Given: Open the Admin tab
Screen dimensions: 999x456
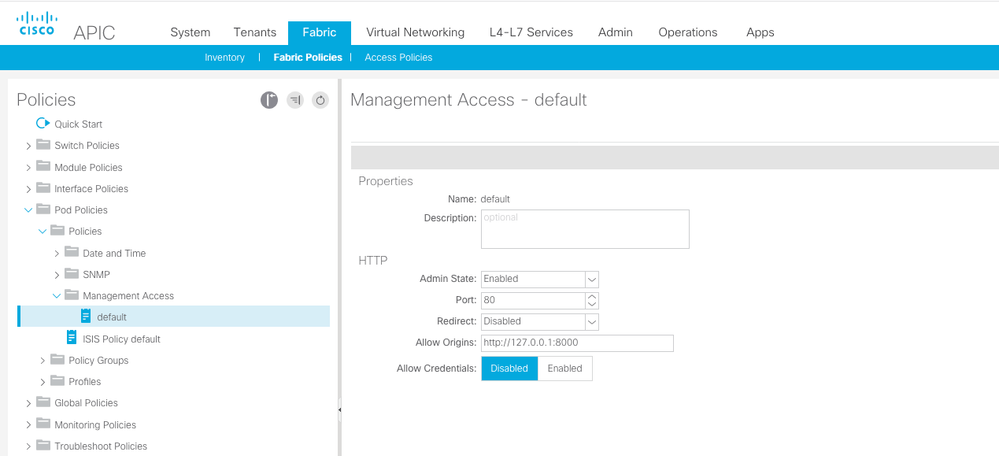Looking at the screenshot, I should pyautogui.click(x=615, y=32).
